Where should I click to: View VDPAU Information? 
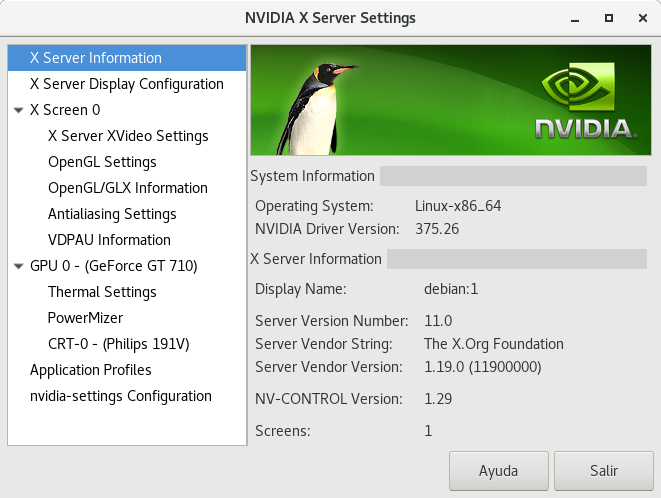point(109,240)
